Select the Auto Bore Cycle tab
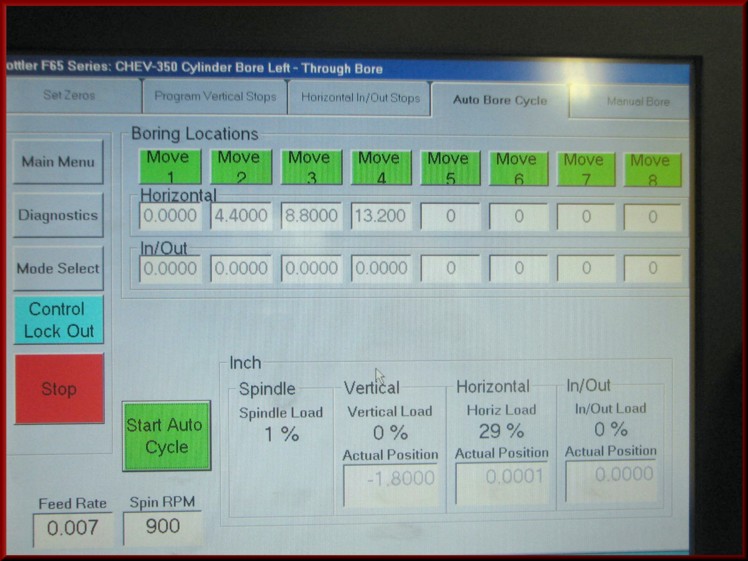Screen dimensions: 748x561 [499, 100]
